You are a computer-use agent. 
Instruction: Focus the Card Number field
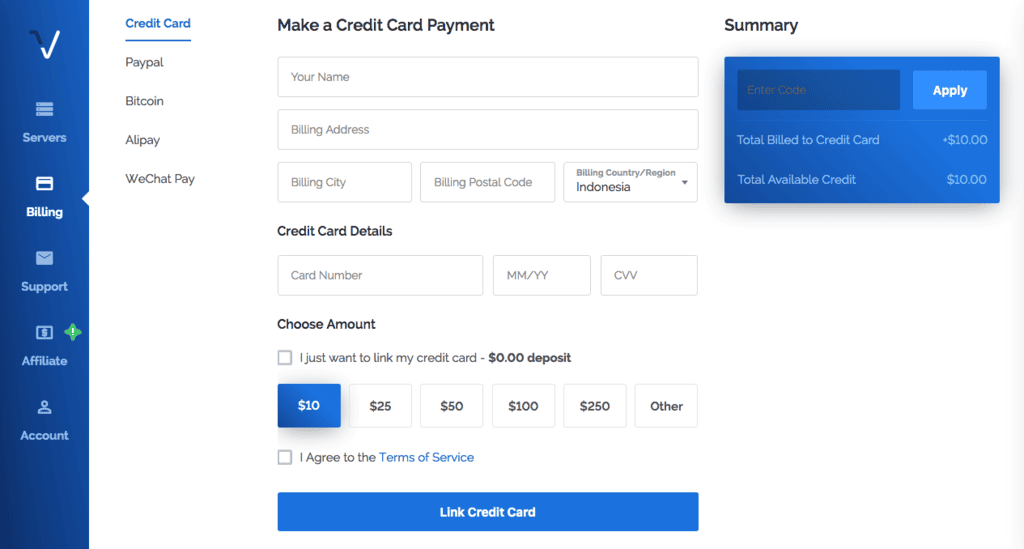380,275
